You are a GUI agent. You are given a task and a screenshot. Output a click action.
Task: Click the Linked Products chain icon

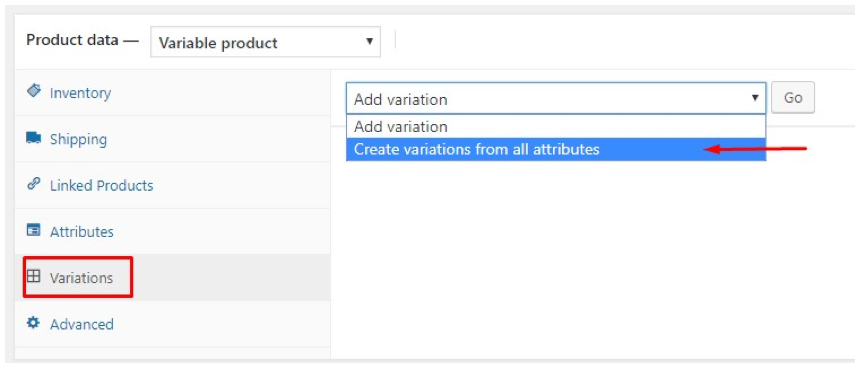click(34, 184)
